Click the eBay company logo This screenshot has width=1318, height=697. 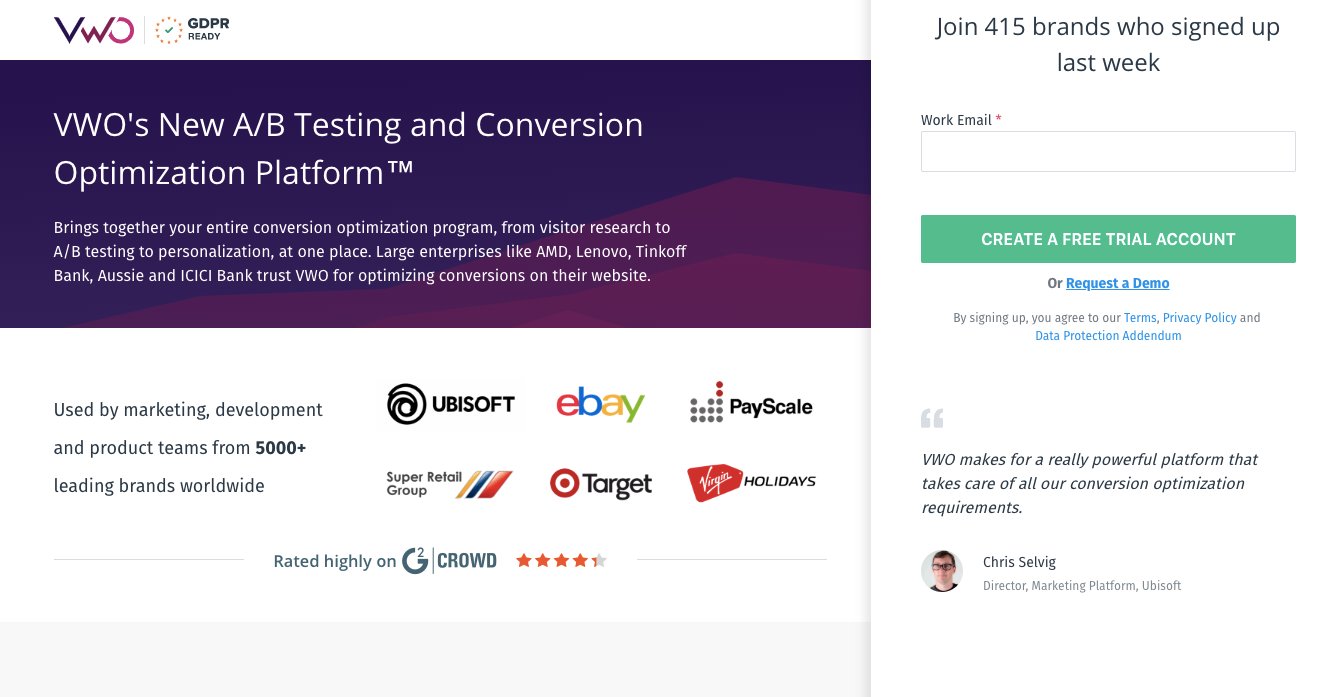(600, 404)
